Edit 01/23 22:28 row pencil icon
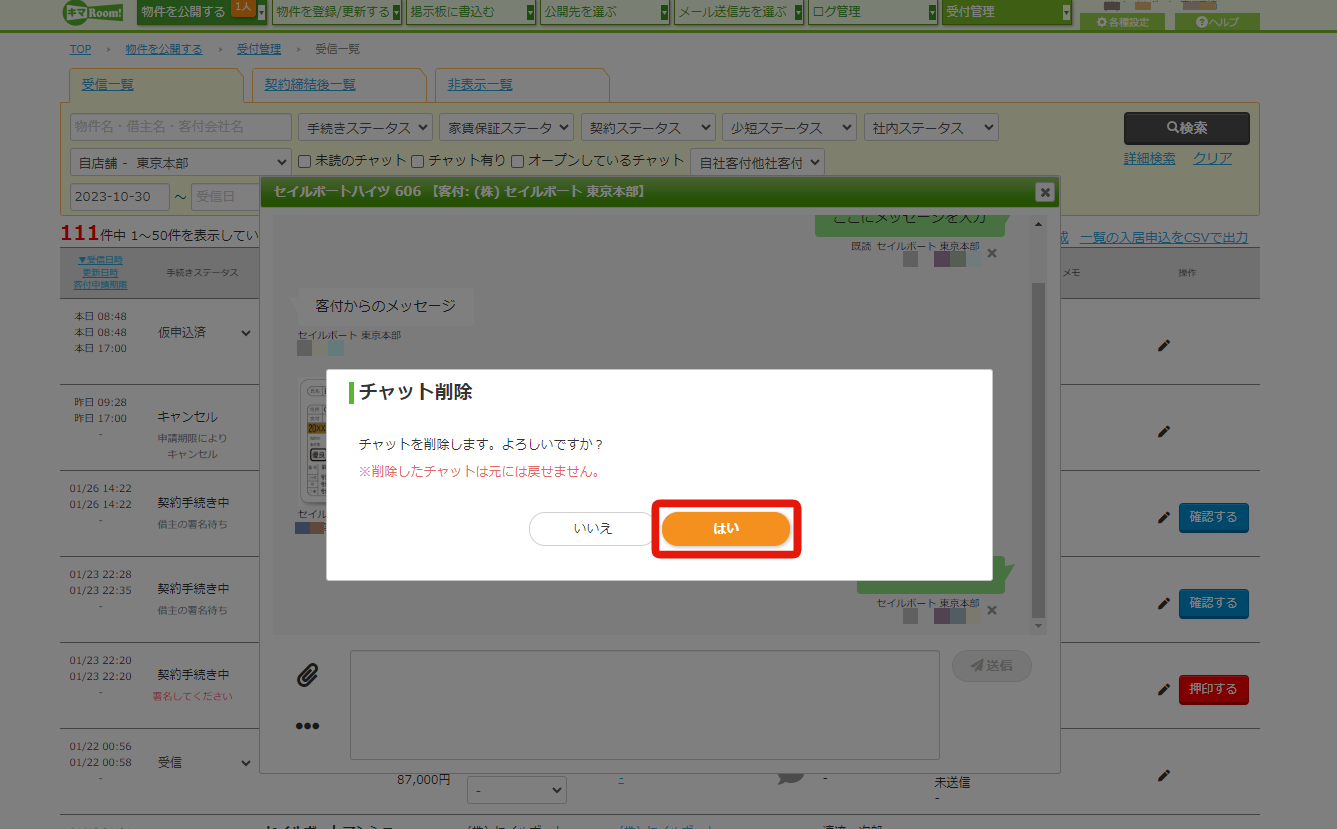Viewport: 1337px width, 829px height. click(1163, 603)
